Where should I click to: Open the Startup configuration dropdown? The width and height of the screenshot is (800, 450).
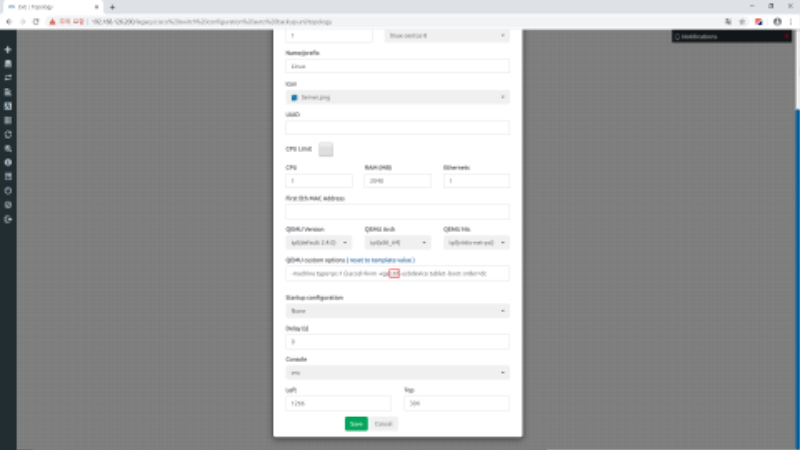397,311
